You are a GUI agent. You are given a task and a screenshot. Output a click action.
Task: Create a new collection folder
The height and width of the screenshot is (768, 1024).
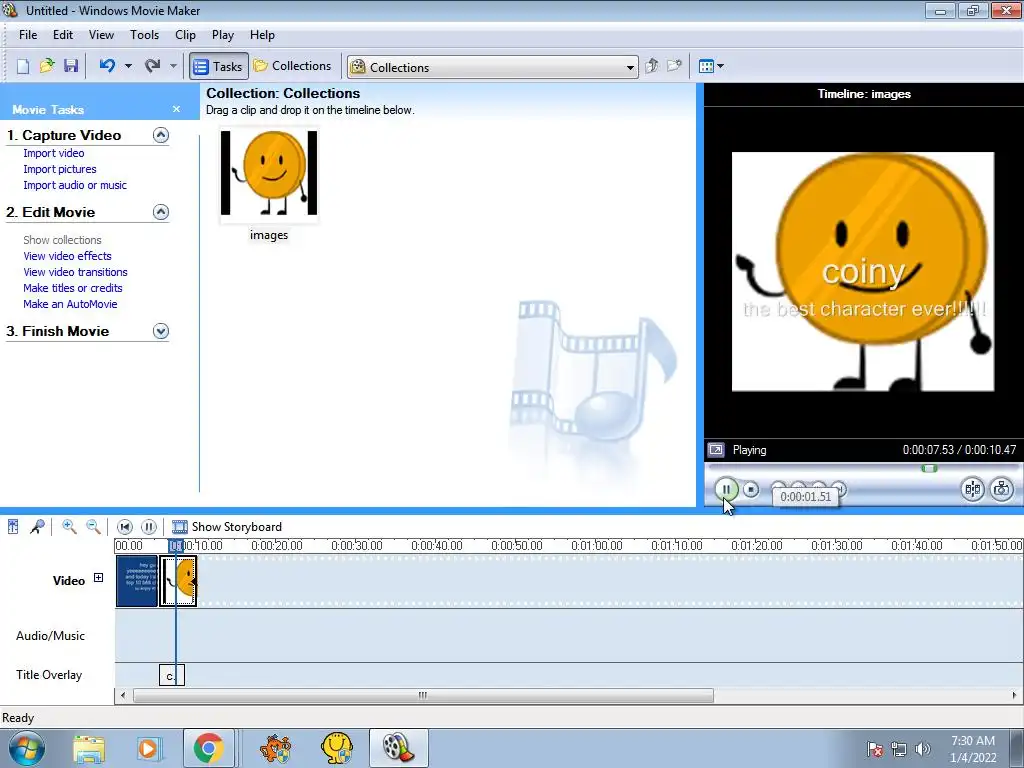674,66
